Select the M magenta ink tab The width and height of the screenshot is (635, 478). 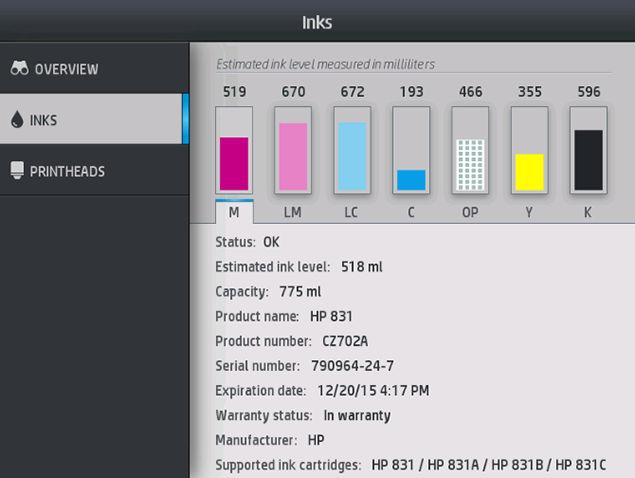click(234, 212)
